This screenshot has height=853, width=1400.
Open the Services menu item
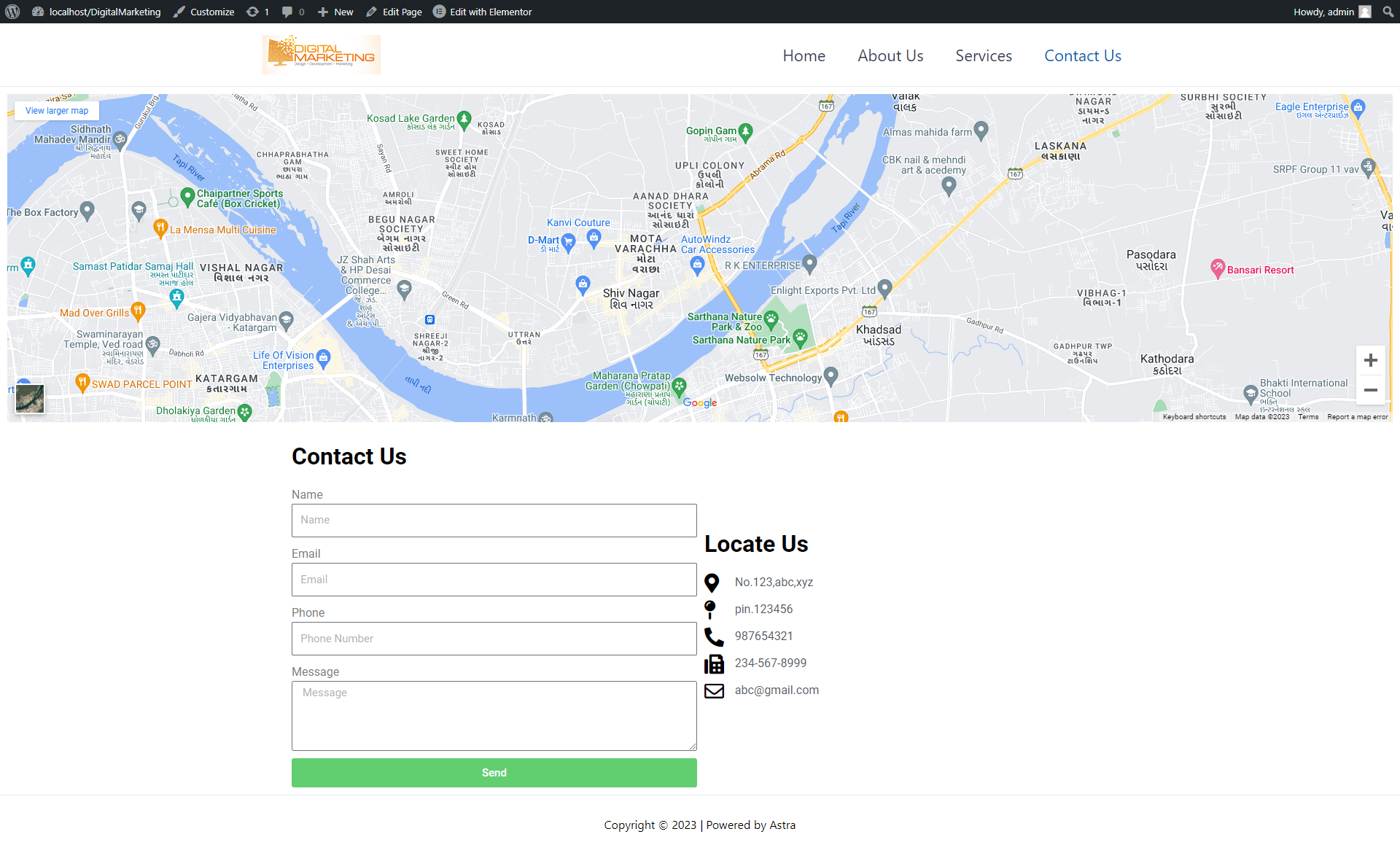tap(984, 55)
